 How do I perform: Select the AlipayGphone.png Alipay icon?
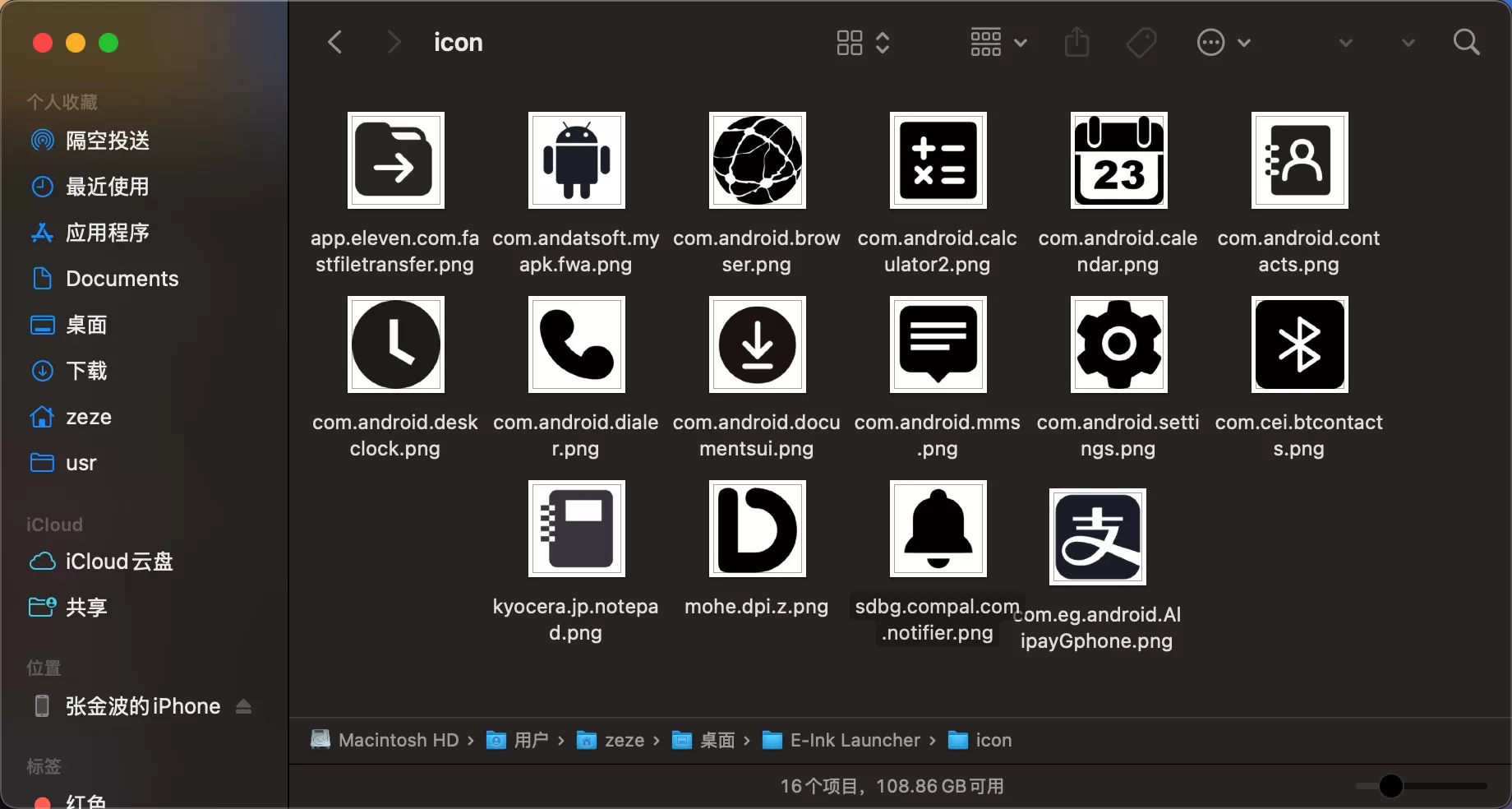(x=1097, y=537)
